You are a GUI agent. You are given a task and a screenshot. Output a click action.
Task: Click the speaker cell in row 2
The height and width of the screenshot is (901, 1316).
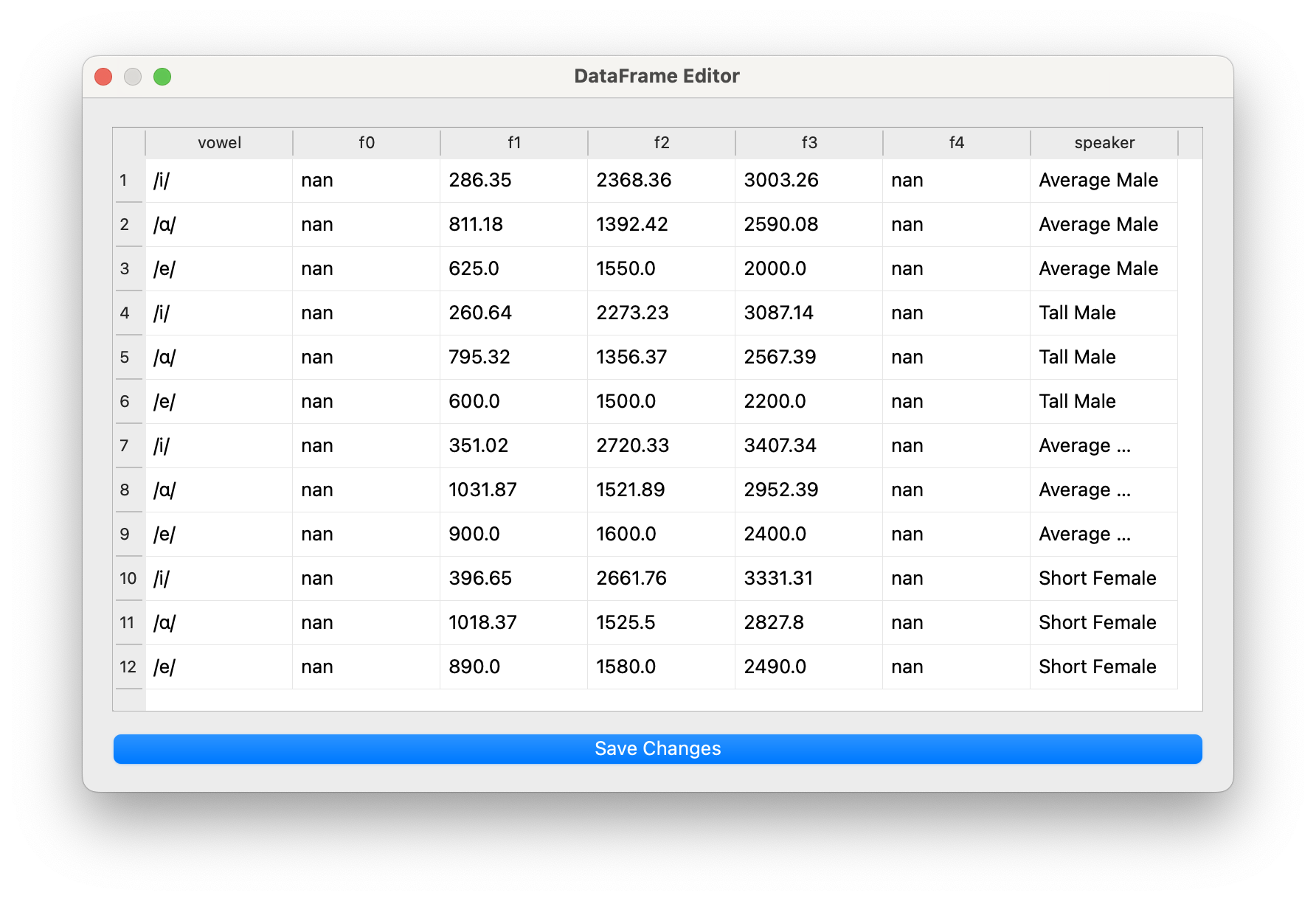pos(1104,225)
